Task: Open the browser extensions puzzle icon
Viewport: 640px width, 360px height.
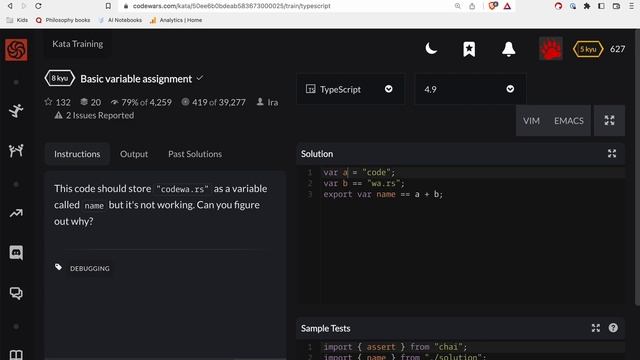Action: pyautogui.click(x=587, y=6)
